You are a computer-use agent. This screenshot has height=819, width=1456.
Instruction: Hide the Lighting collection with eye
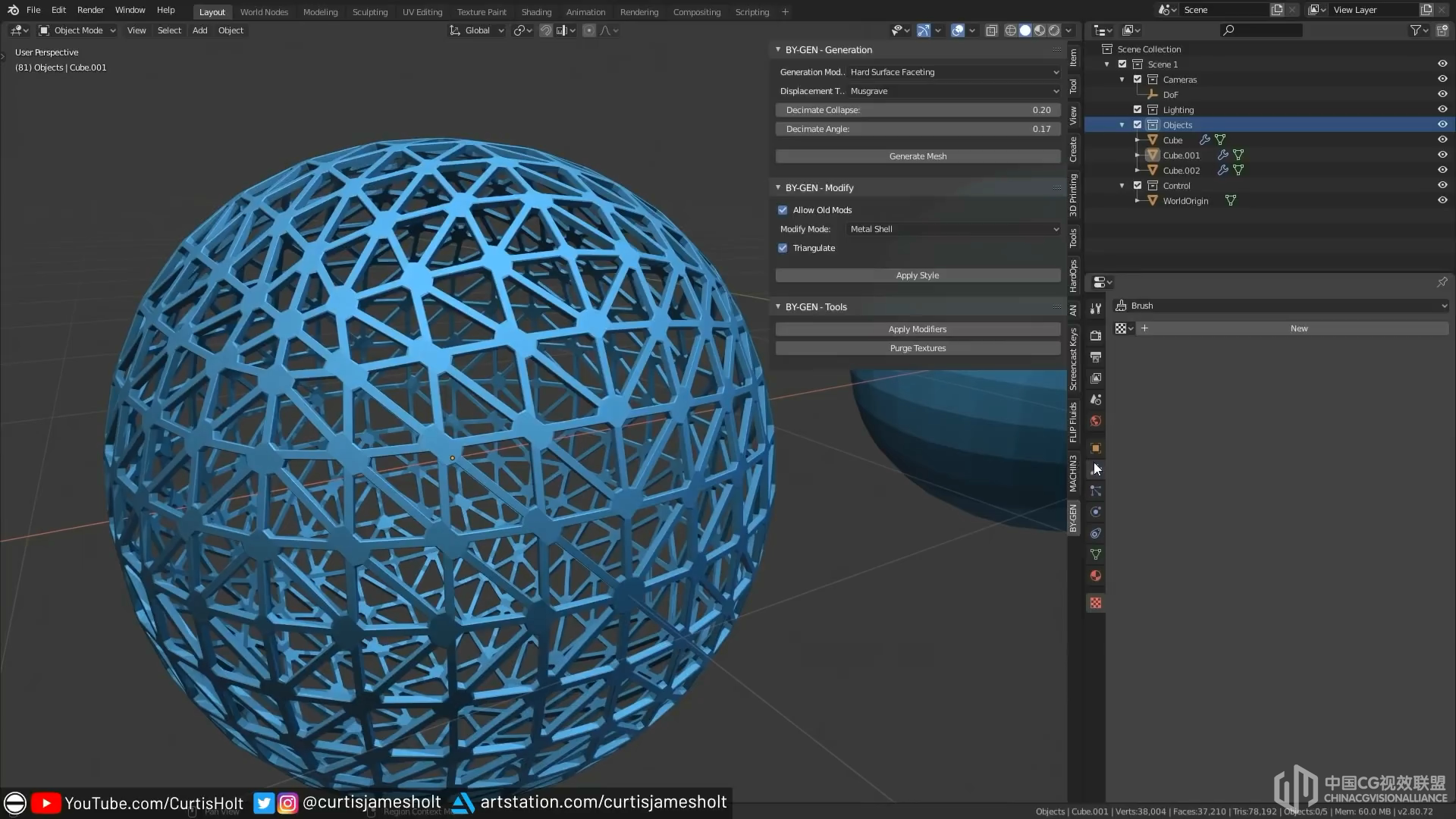coord(1442,109)
